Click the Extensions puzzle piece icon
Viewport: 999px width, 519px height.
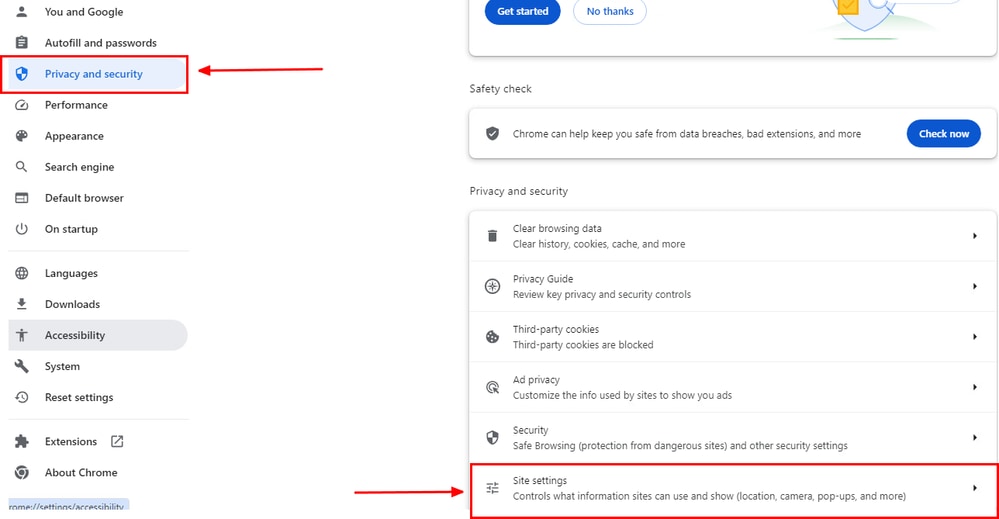point(22,441)
